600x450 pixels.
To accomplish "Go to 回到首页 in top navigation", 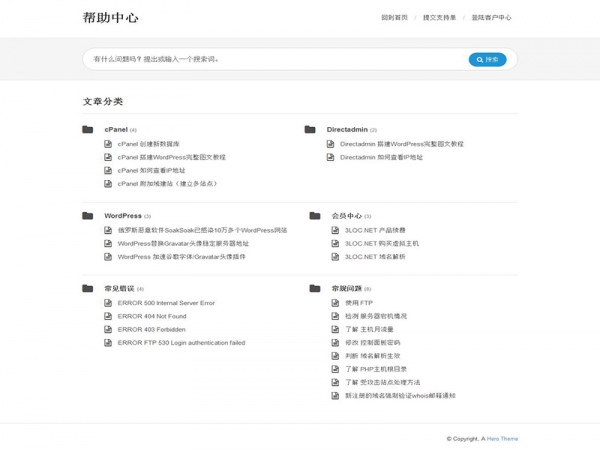I will click(x=395, y=18).
